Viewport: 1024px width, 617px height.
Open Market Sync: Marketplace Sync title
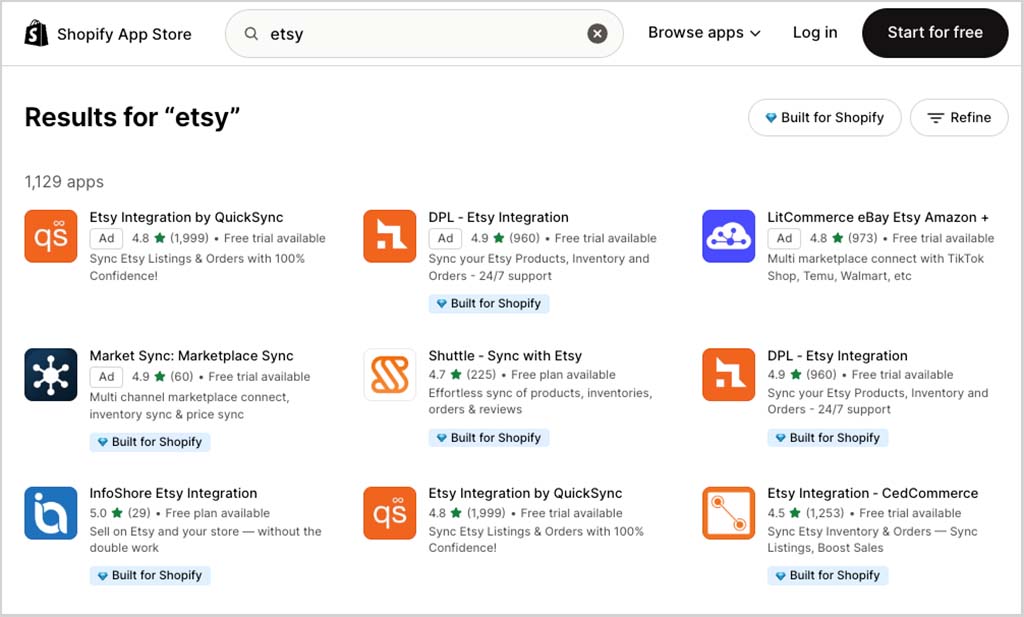[x=191, y=356]
